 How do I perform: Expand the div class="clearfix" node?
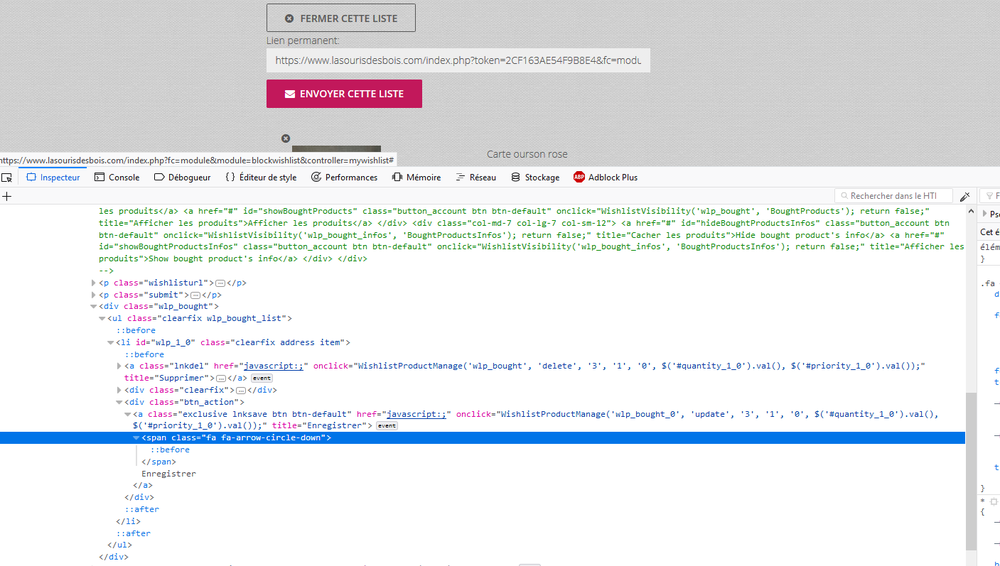pos(119,390)
